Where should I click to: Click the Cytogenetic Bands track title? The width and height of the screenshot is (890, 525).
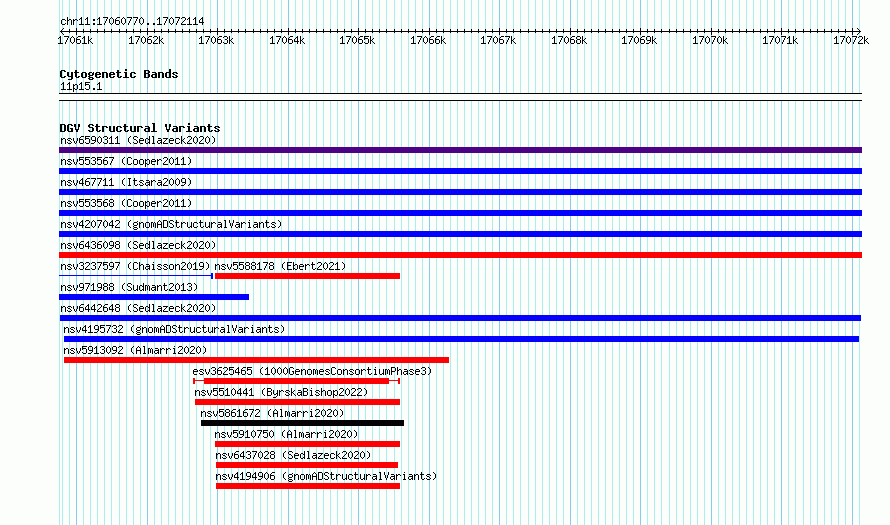(119, 74)
